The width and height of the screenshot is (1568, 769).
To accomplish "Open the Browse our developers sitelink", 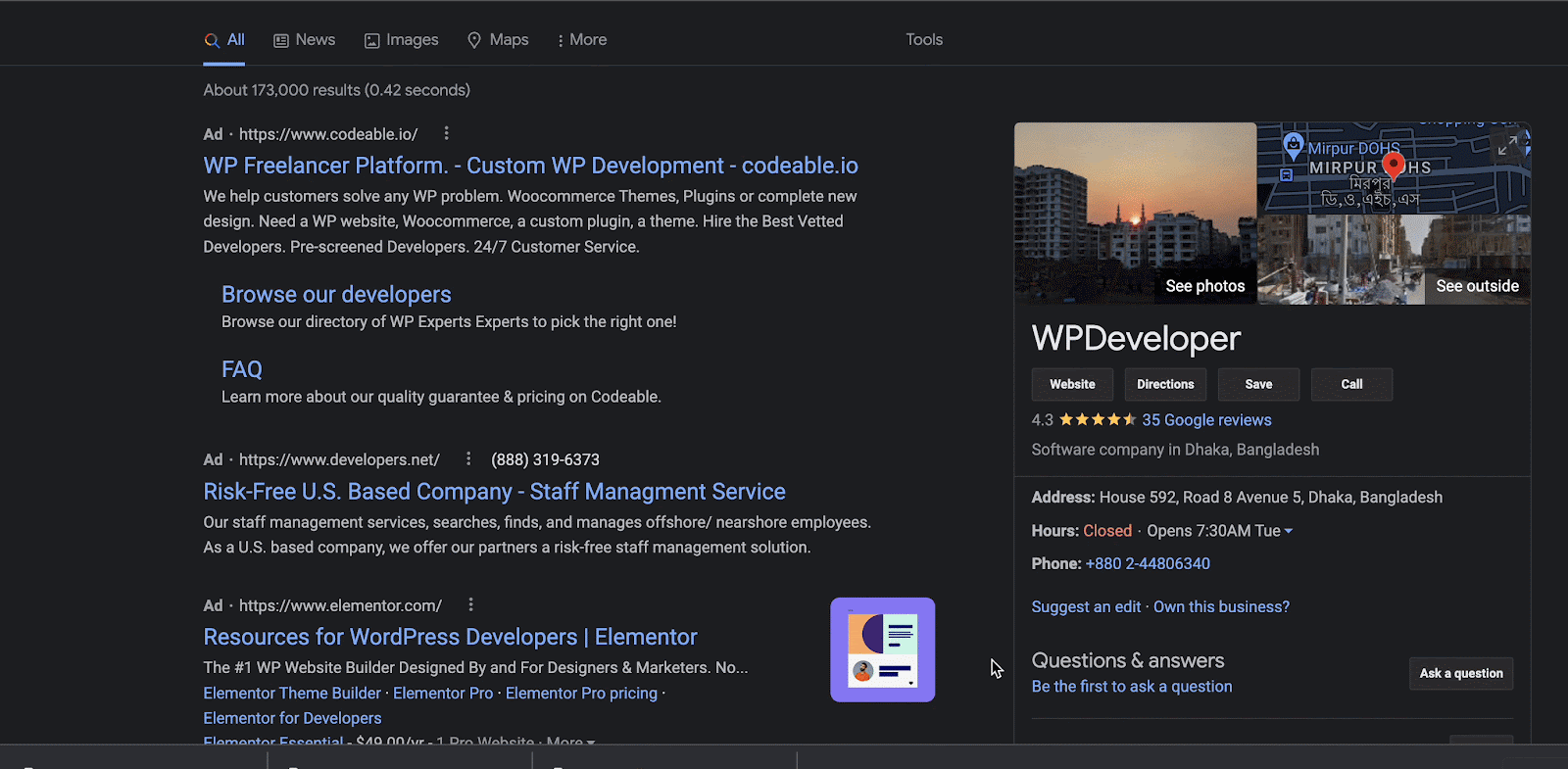I will [x=336, y=295].
